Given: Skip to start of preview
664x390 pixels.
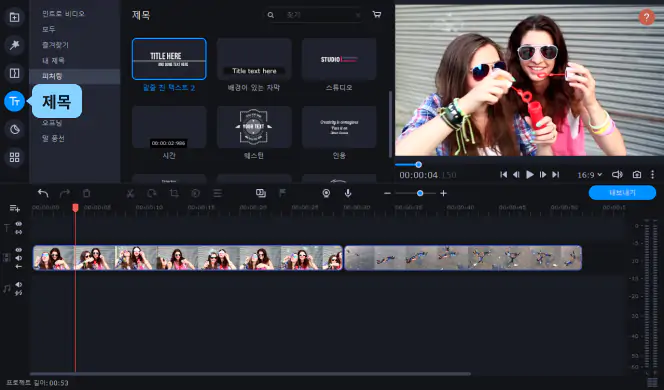Looking at the screenshot, I should (504, 174).
